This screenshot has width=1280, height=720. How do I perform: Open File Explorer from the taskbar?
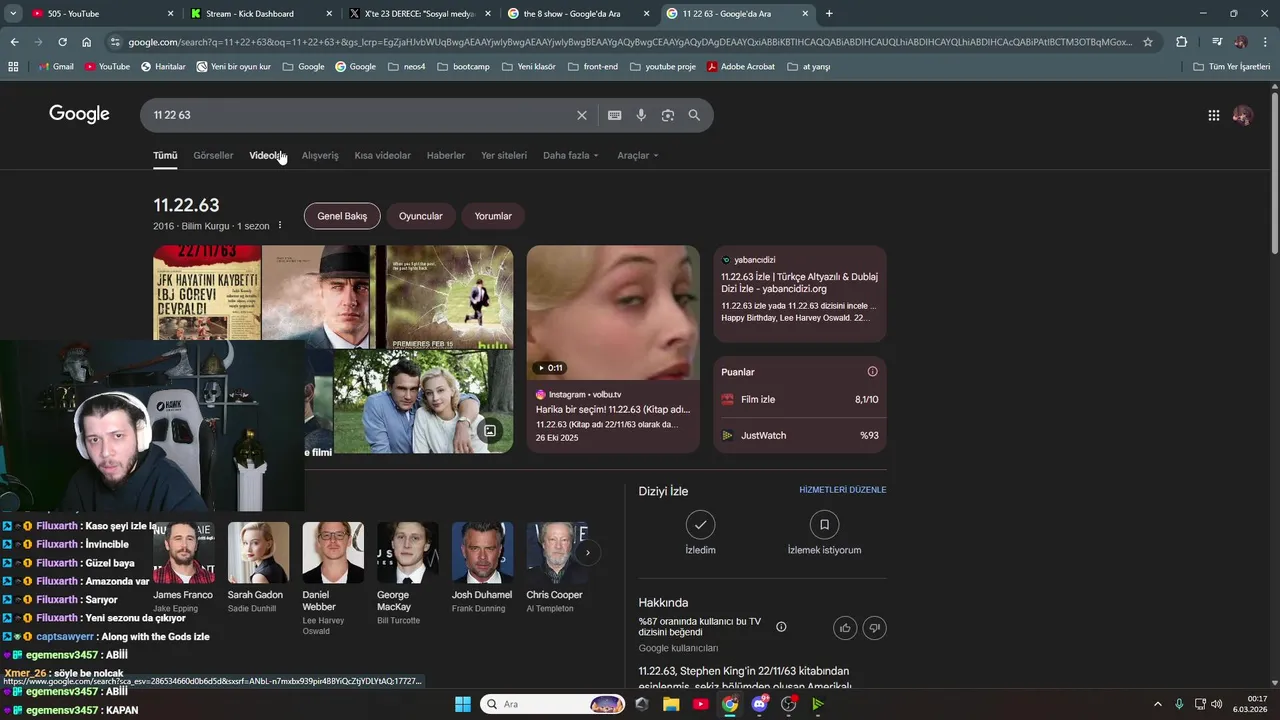pyautogui.click(x=671, y=704)
